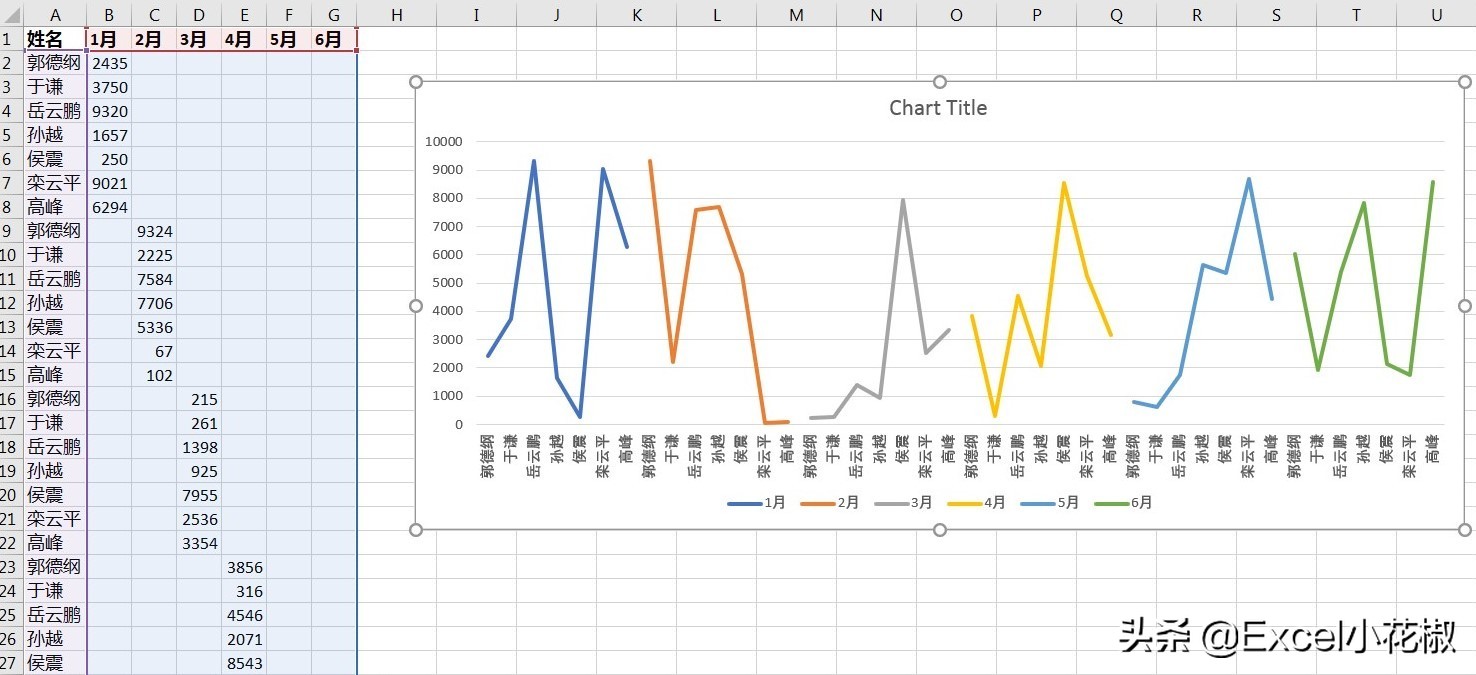This screenshot has height=675, width=1476.
Task: Click cell with value 6294
Action: tap(109, 207)
